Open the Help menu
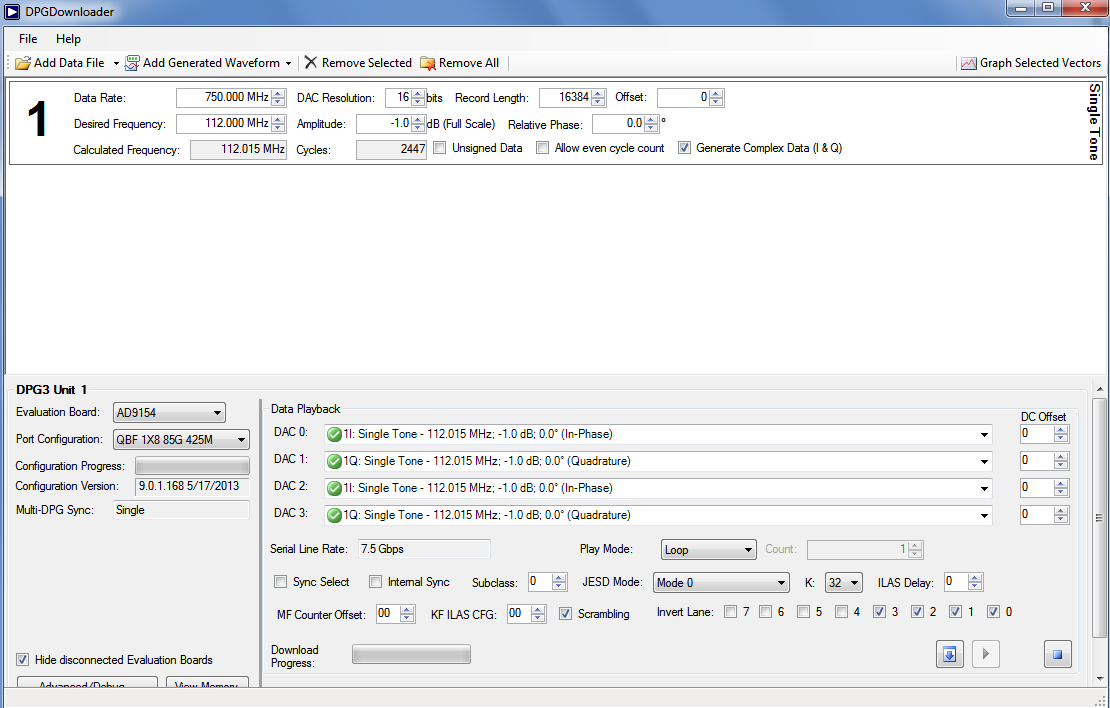The width and height of the screenshot is (1110, 708). tap(68, 39)
